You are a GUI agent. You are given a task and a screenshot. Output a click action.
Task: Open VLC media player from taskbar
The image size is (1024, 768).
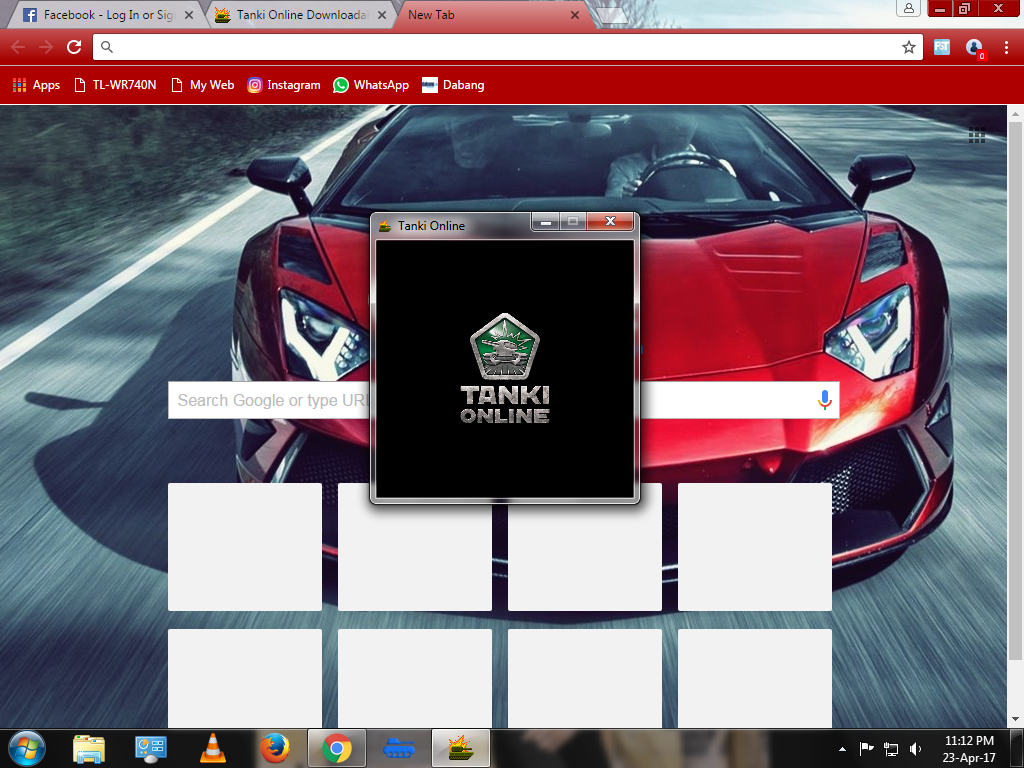(x=212, y=748)
